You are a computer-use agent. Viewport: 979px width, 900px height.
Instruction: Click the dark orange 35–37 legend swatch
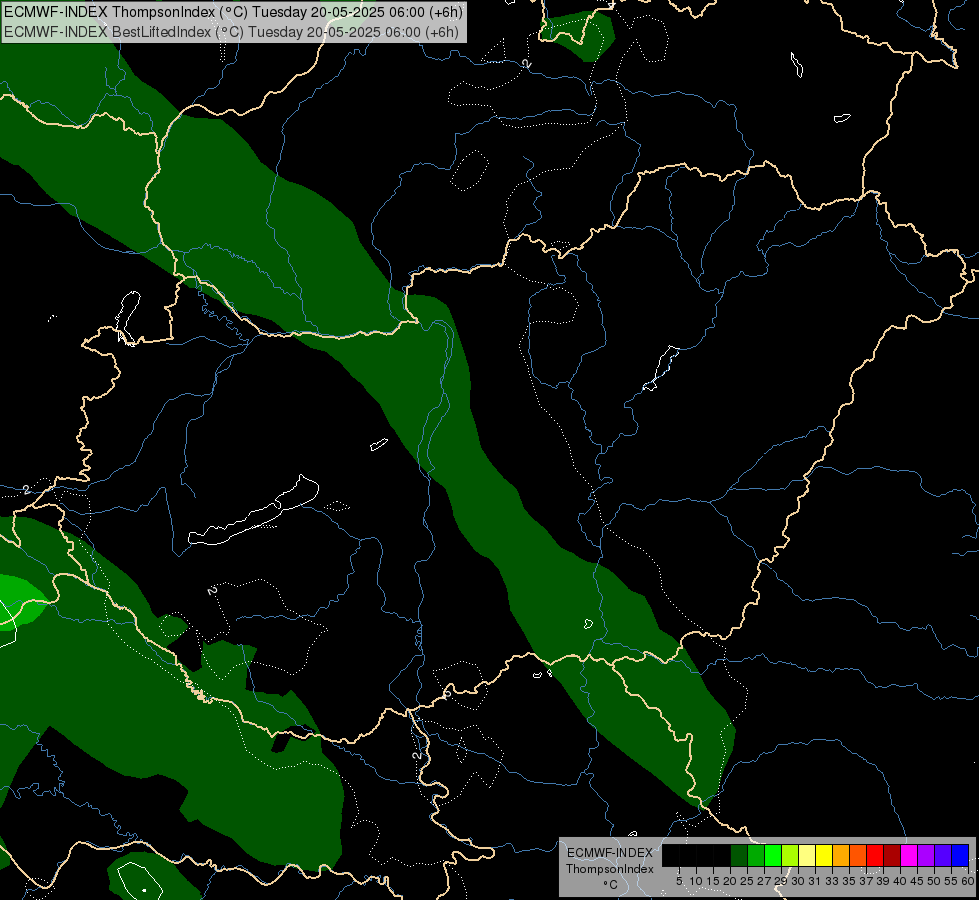click(858, 855)
